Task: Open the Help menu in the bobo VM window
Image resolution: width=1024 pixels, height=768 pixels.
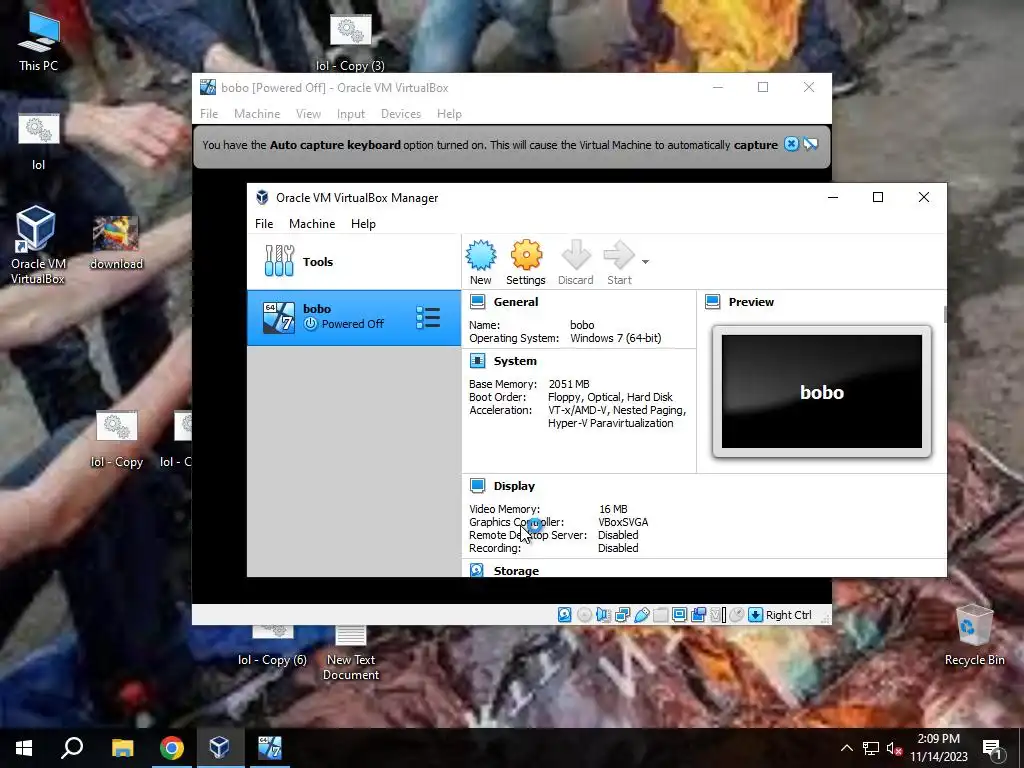Action: tap(449, 114)
